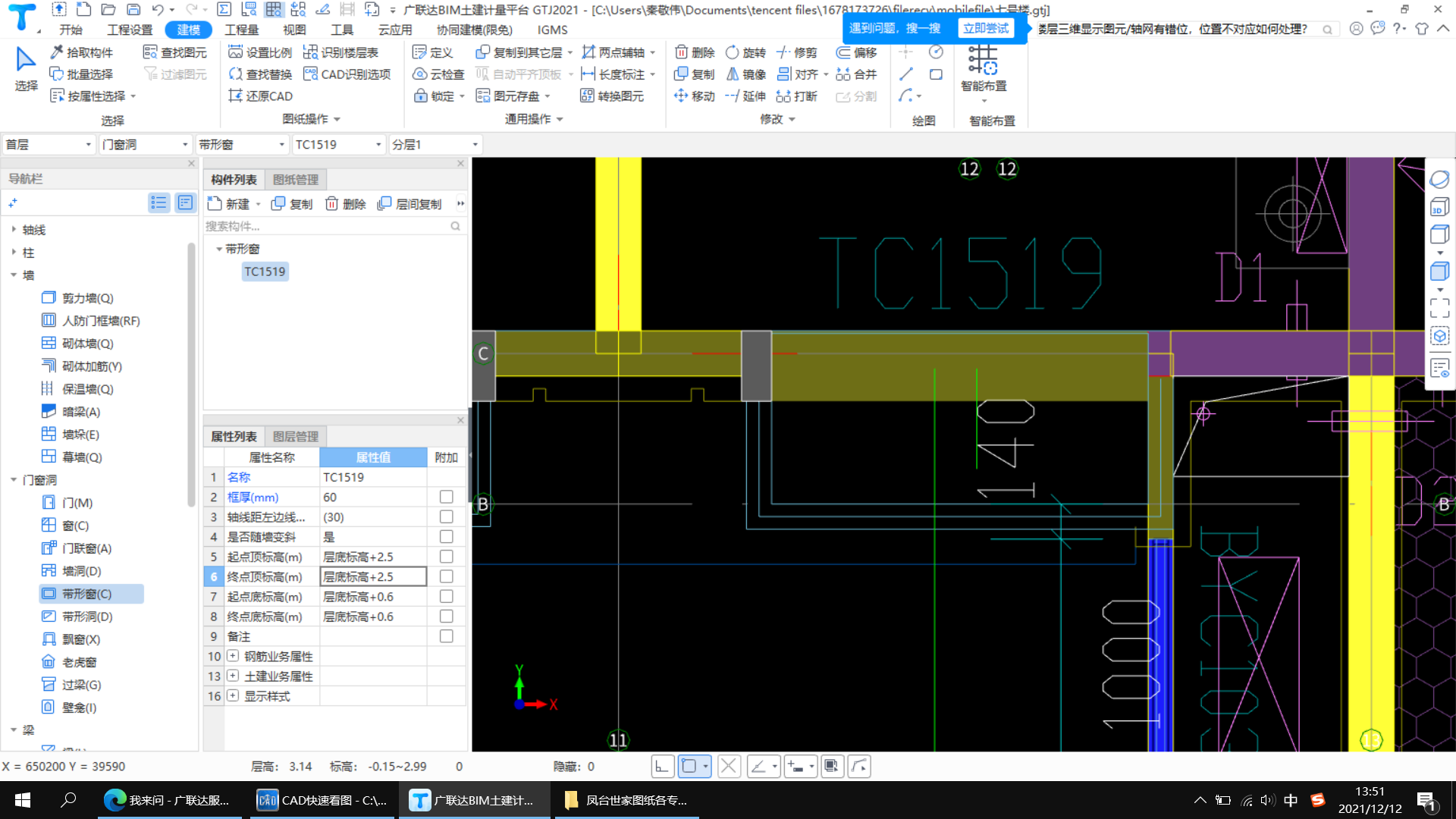Open the 定义 definition tool

(x=432, y=52)
